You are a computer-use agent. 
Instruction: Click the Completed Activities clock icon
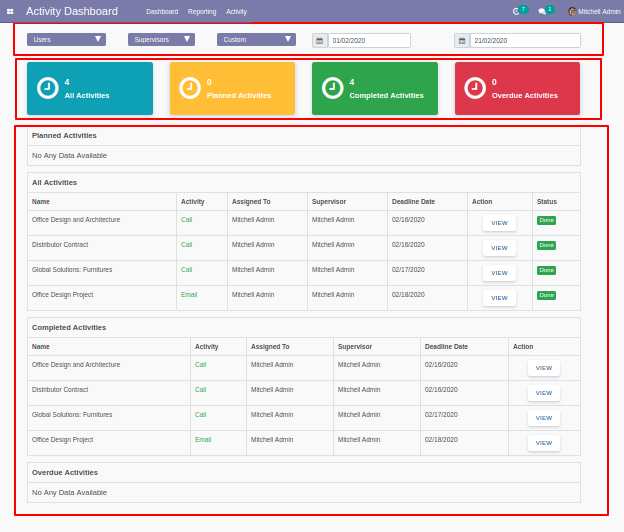[x=332, y=88]
